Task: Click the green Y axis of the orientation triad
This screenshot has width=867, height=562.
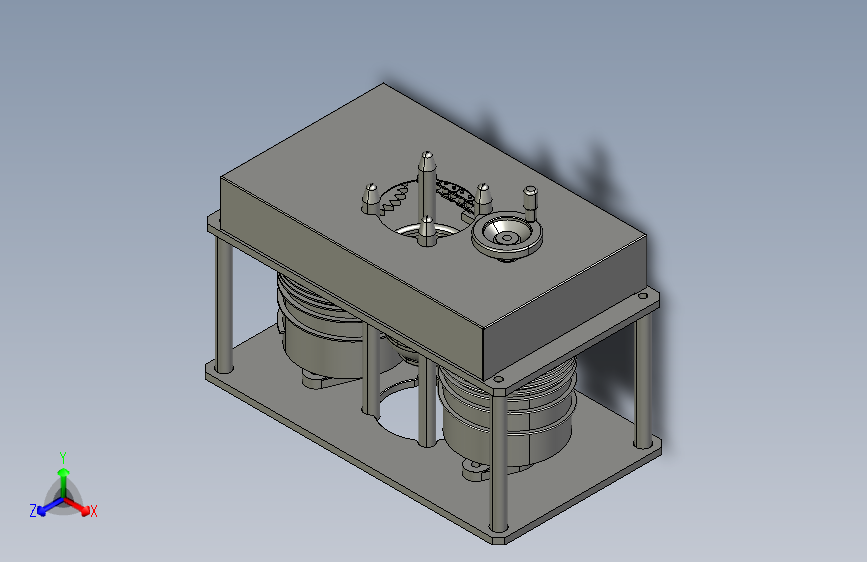Action: [x=63, y=479]
